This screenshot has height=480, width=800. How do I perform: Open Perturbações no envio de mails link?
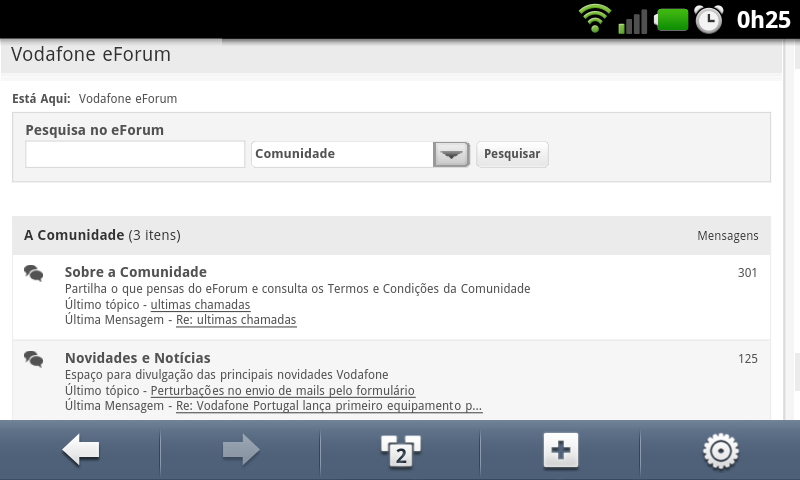coord(283,391)
